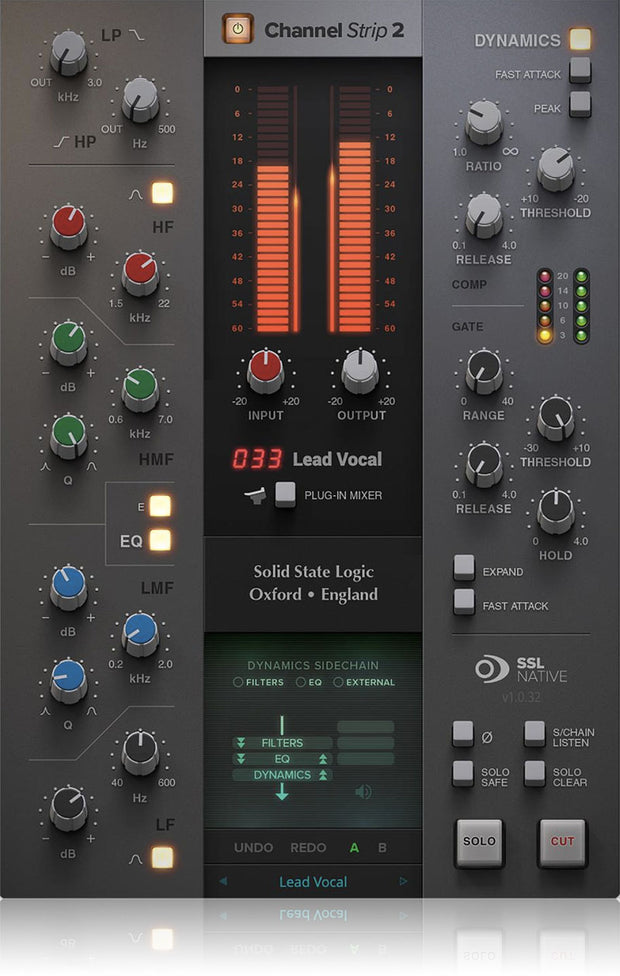Image resolution: width=620 pixels, height=976 pixels.
Task: Click the green HMF frequency kHz knob
Action: click(140, 388)
